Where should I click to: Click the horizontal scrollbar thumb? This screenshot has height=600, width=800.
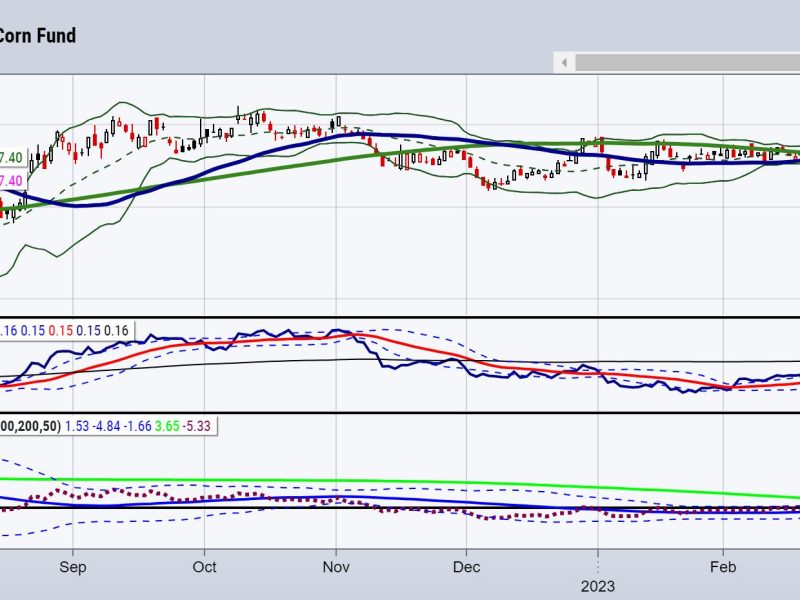tap(688, 62)
